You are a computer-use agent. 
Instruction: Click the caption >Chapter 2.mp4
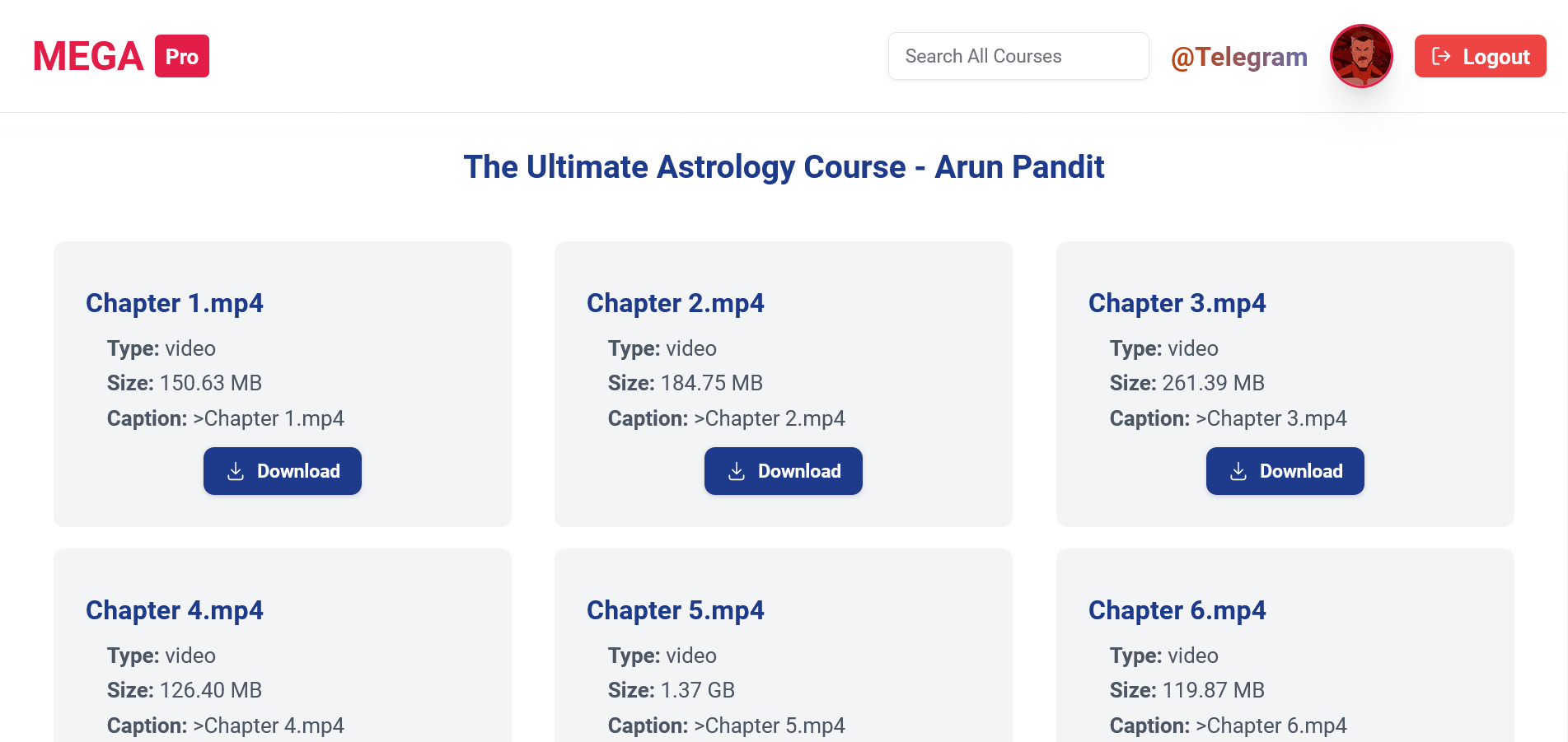770,418
